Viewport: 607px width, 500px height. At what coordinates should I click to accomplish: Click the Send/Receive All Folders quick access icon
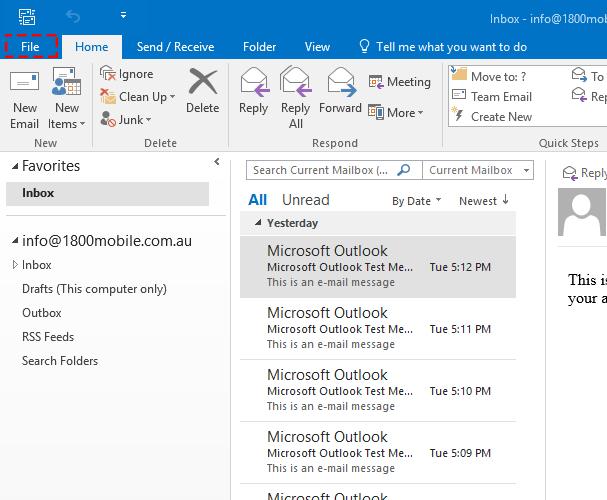(x=27, y=17)
